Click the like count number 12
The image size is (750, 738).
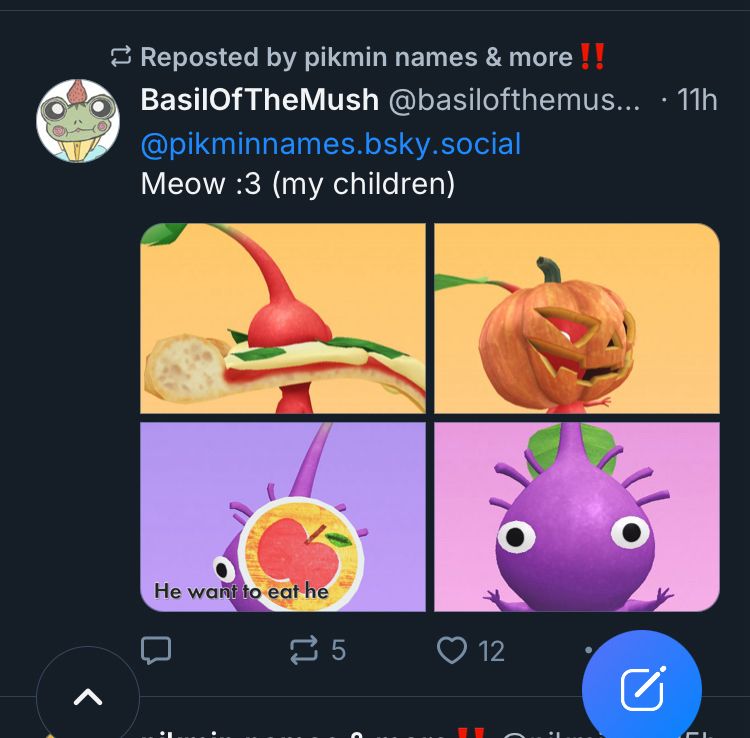tap(491, 652)
